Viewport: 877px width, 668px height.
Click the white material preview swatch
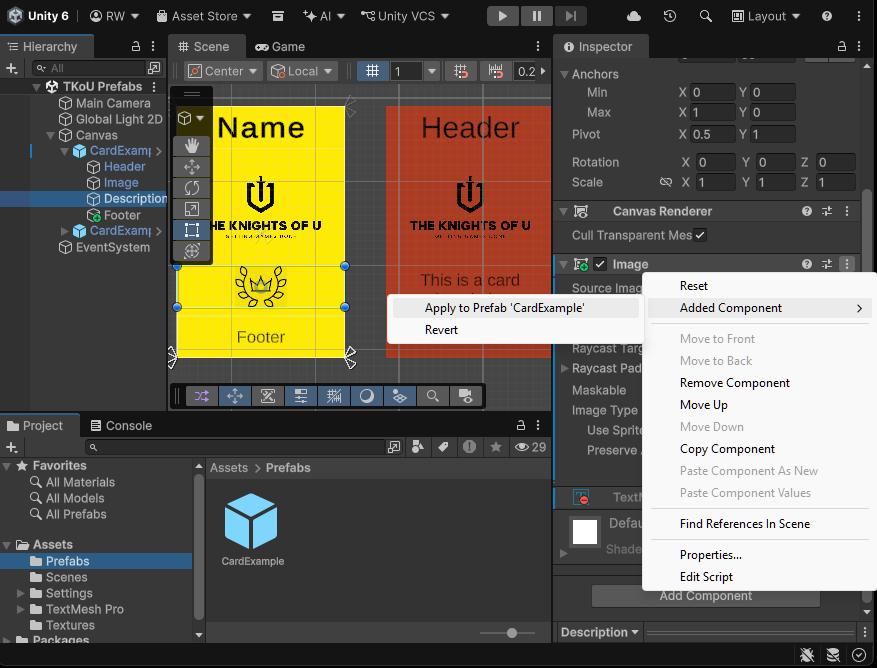tap(585, 531)
